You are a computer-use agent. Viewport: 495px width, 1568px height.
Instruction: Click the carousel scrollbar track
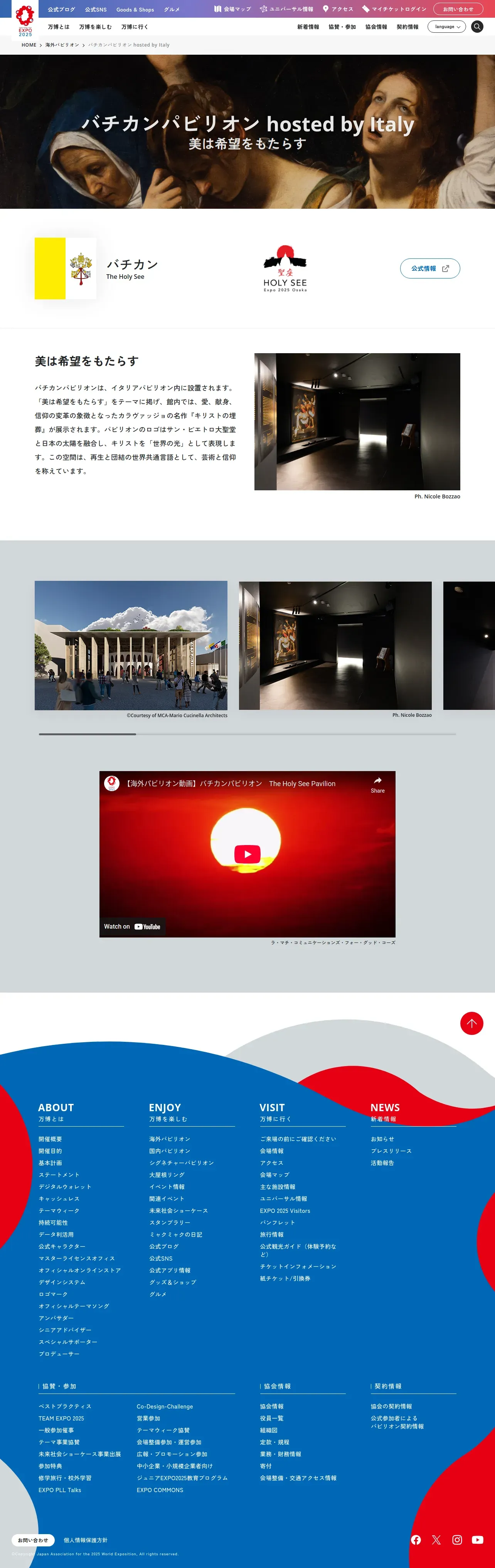coord(247,734)
